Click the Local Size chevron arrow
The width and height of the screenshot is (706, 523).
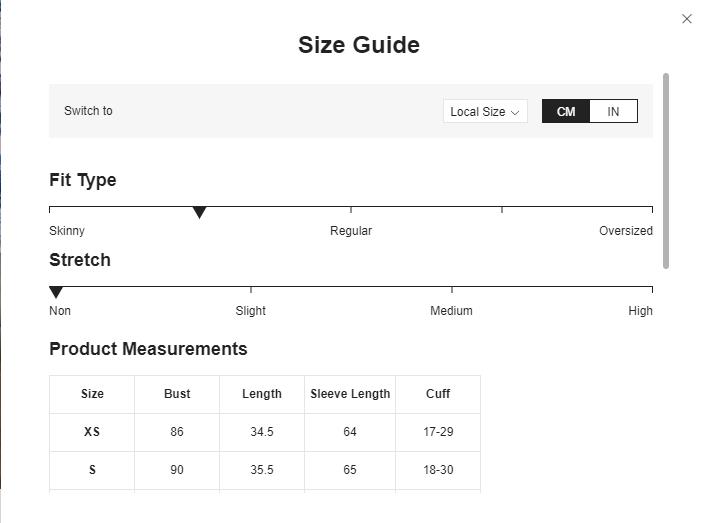515,113
